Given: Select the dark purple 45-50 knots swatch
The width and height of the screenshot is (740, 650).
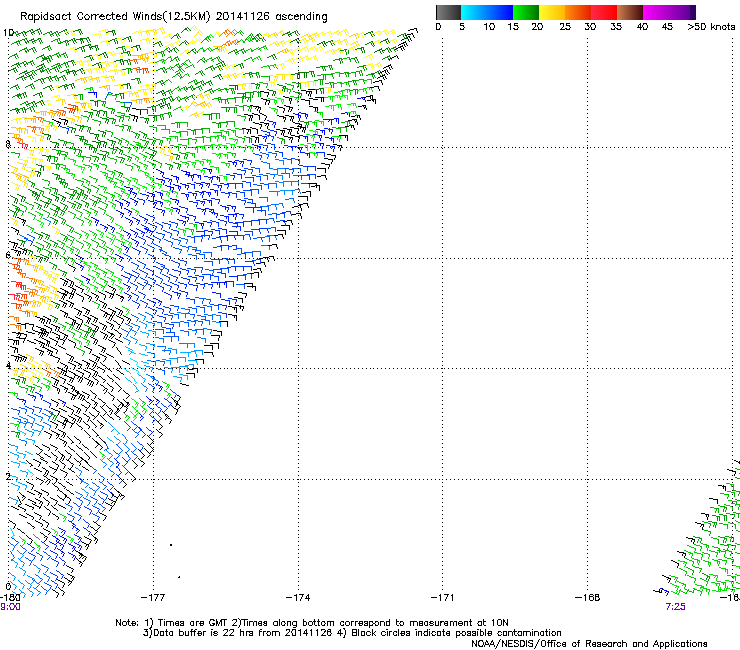Looking at the screenshot, I should (682, 12).
